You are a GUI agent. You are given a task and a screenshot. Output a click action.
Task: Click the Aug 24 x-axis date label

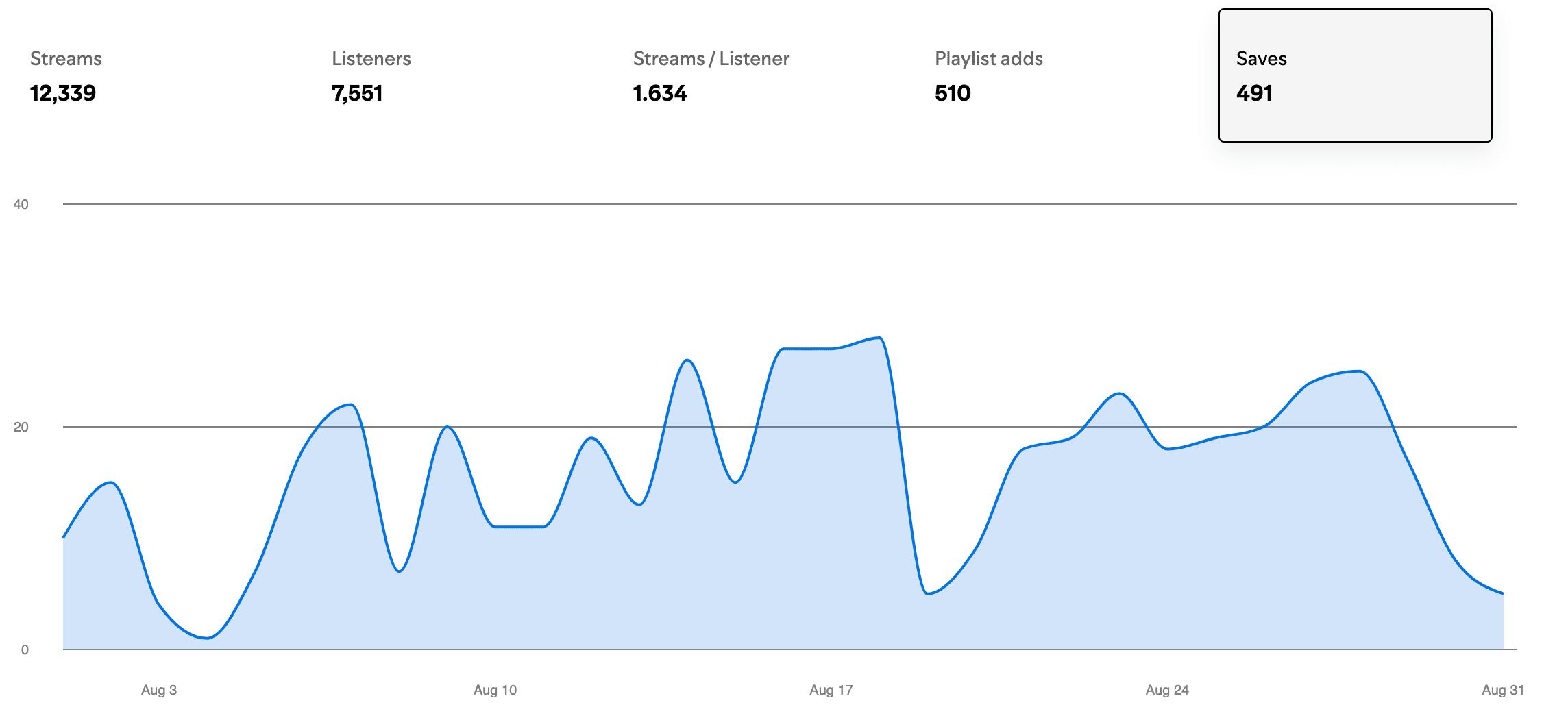coord(1166,690)
